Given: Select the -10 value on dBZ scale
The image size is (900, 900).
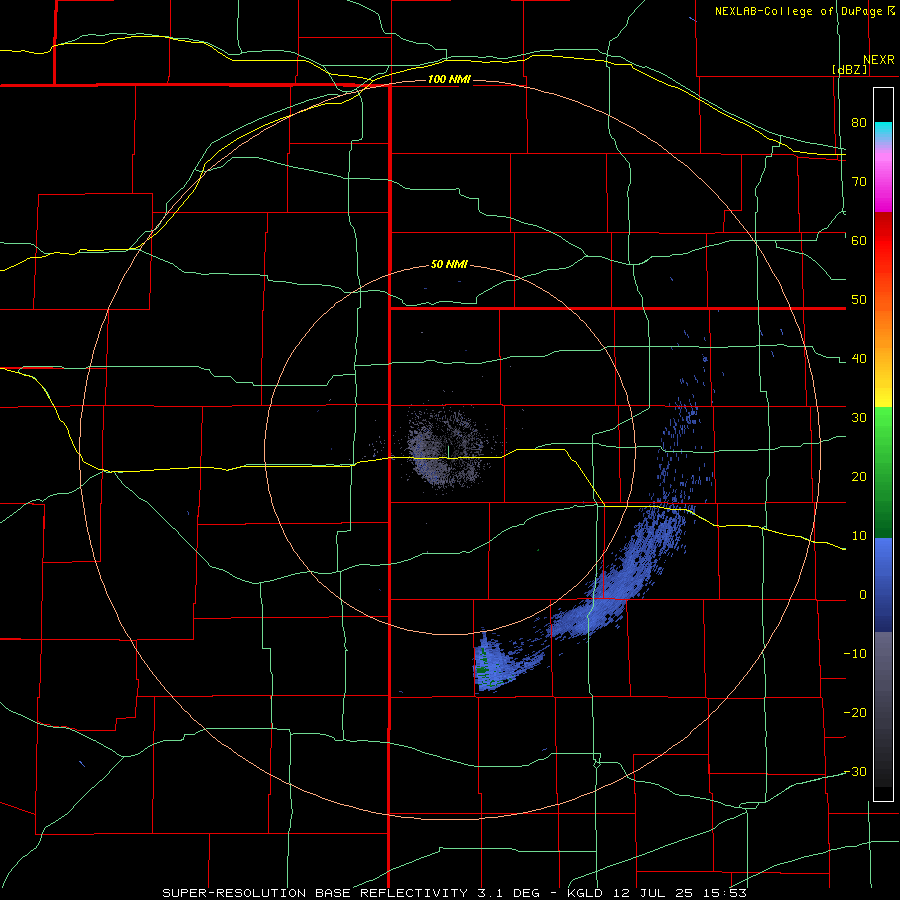Looking at the screenshot, I should pos(855,654).
